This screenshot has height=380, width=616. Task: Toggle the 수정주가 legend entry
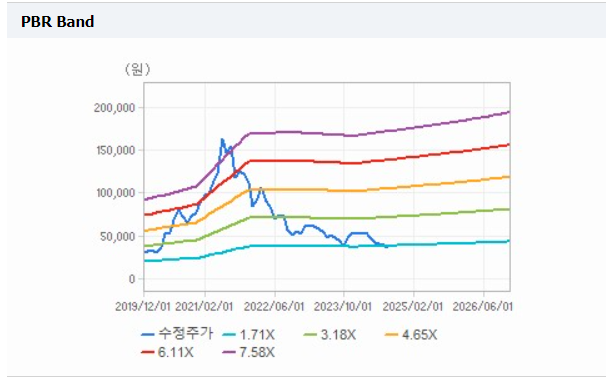[x=177, y=334]
